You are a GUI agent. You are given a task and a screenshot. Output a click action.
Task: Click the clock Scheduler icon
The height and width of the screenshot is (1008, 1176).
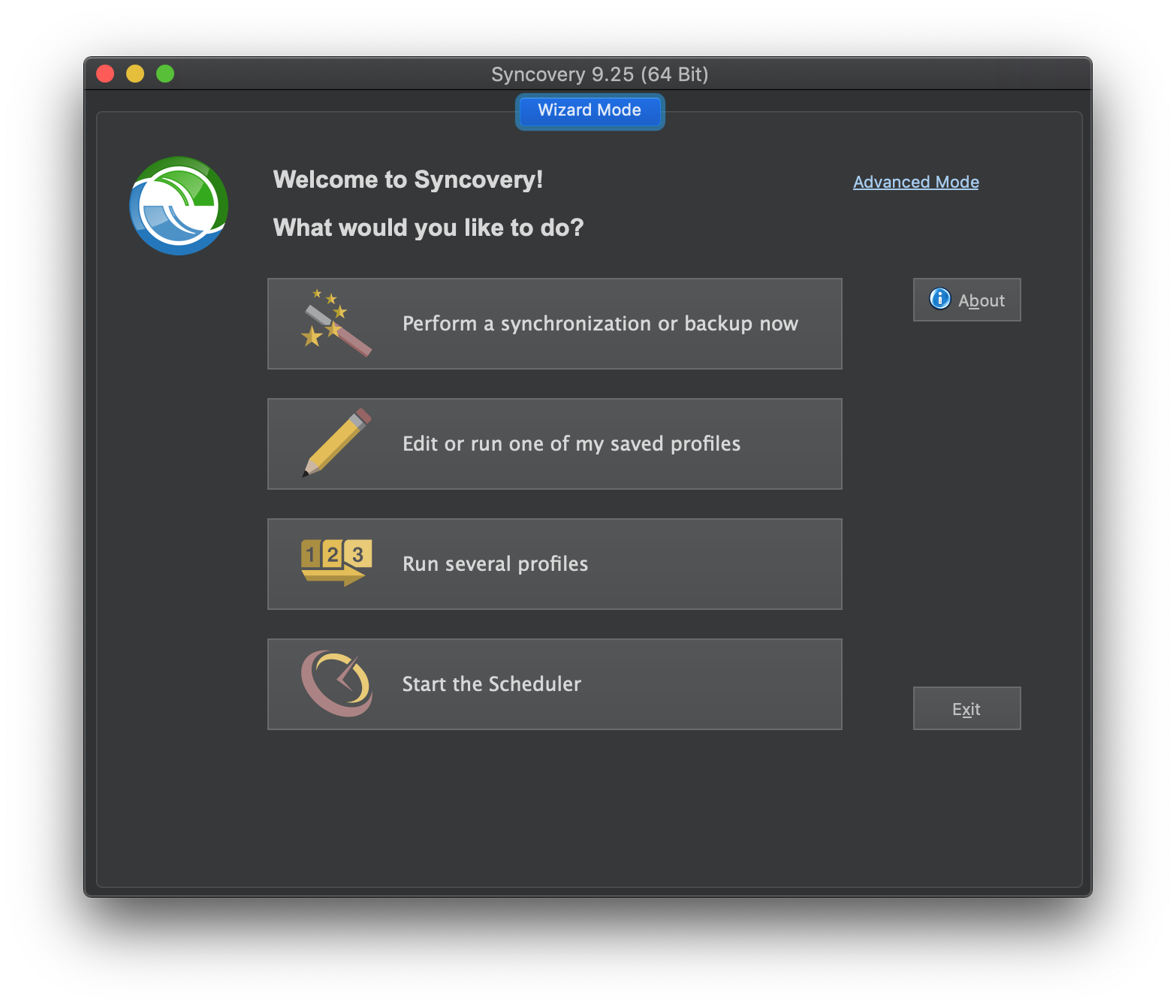[x=336, y=683]
